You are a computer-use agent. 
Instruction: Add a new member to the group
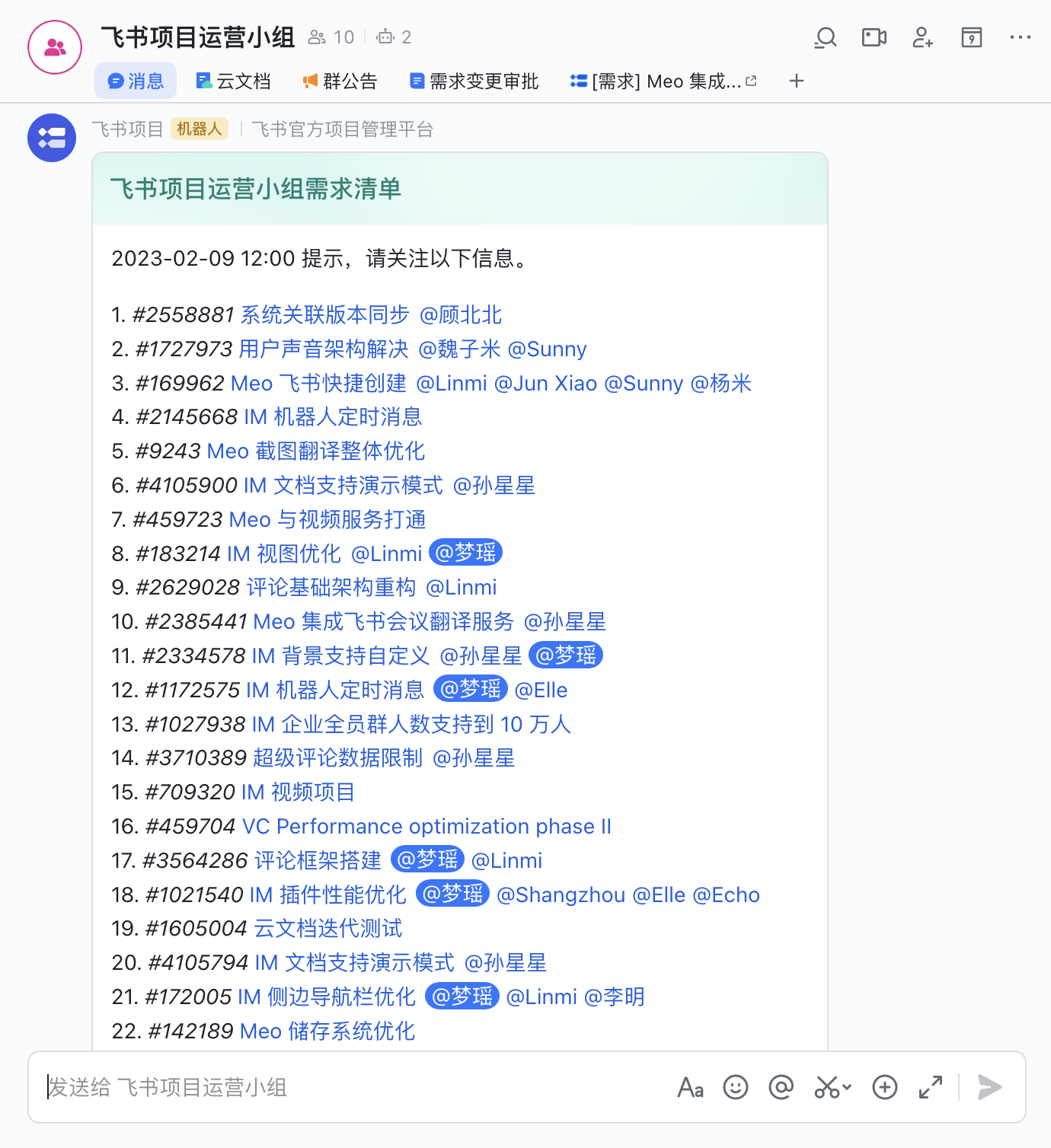click(923, 37)
